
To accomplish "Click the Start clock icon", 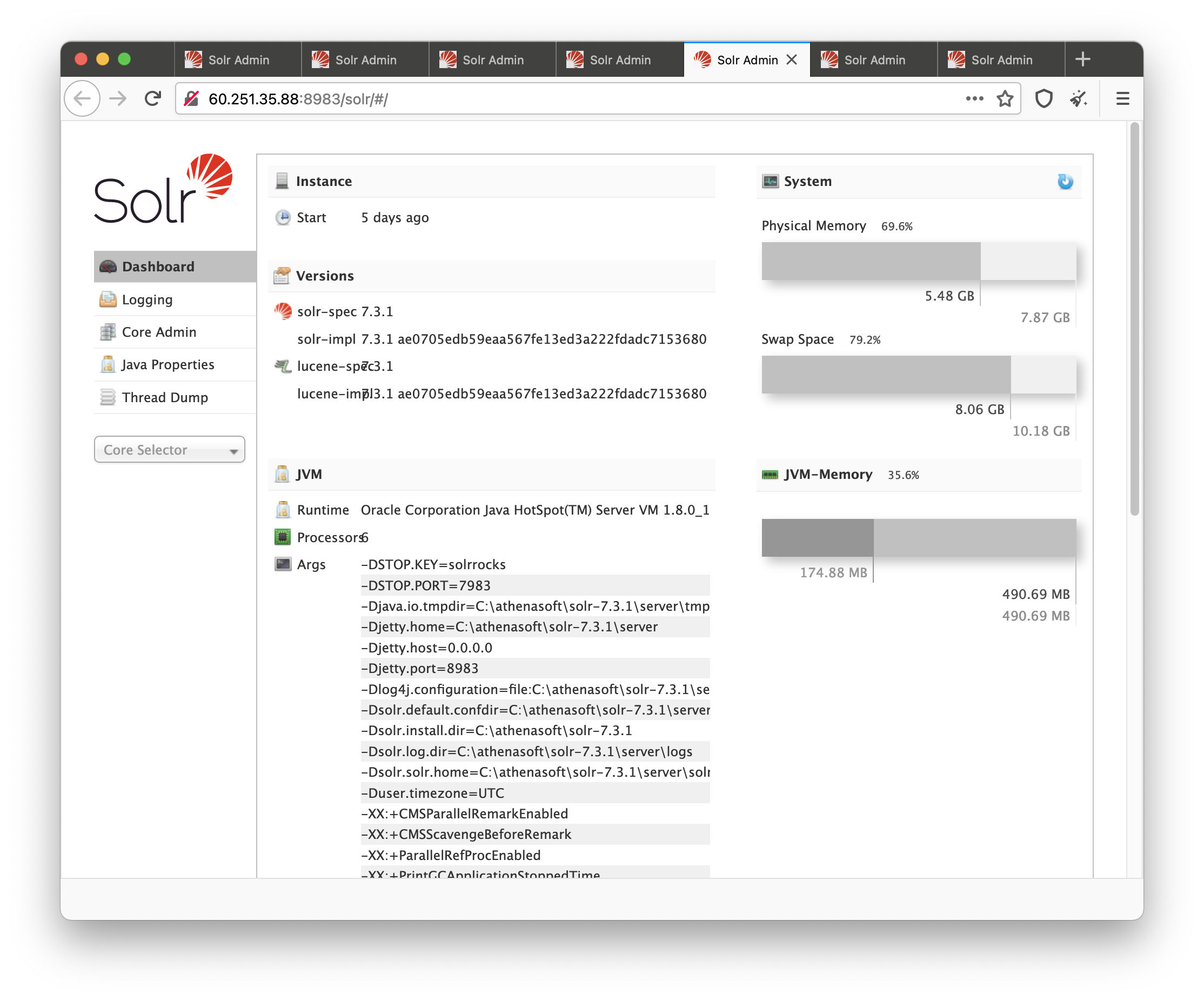I will point(283,218).
